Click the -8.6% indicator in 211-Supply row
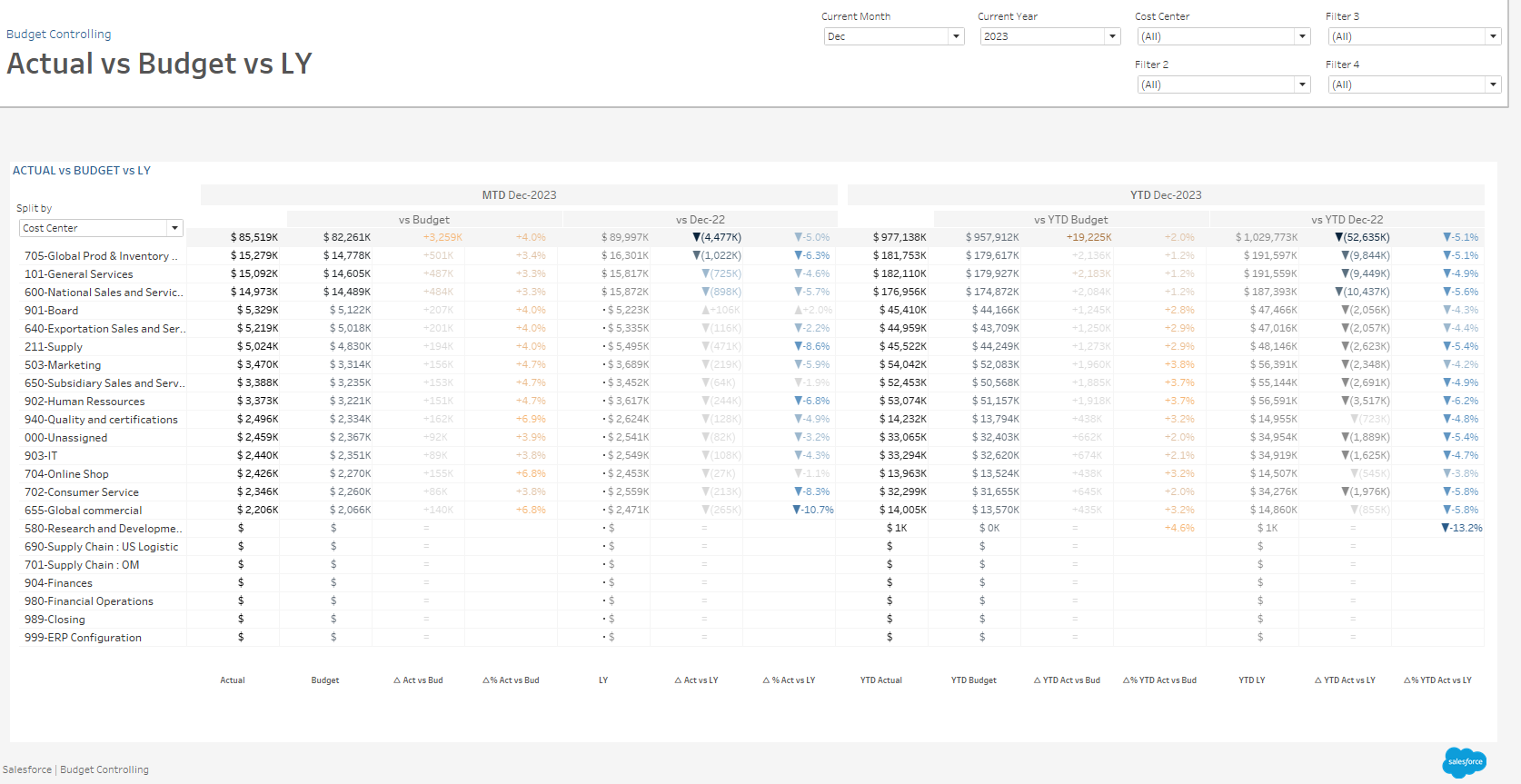The height and width of the screenshot is (784, 1521). click(812, 346)
